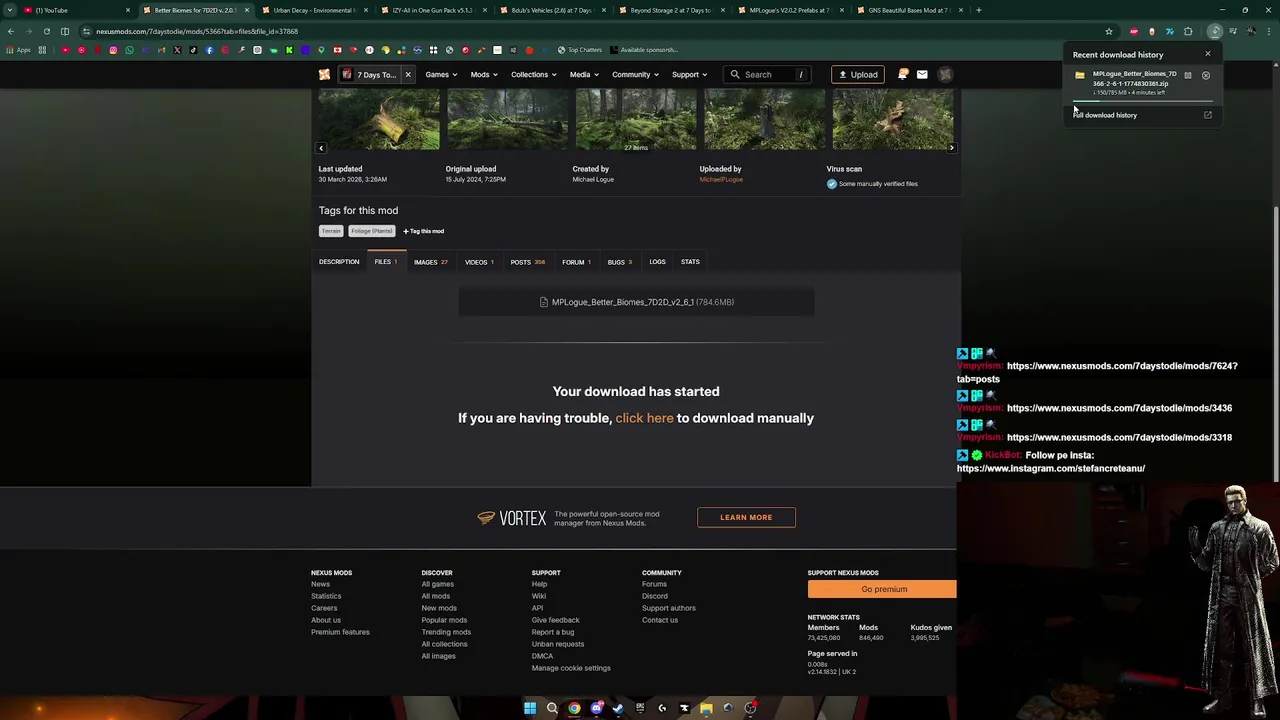The width and height of the screenshot is (1280, 720).
Task: Switch to the Files tab
Action: click(x=386, y=262)
